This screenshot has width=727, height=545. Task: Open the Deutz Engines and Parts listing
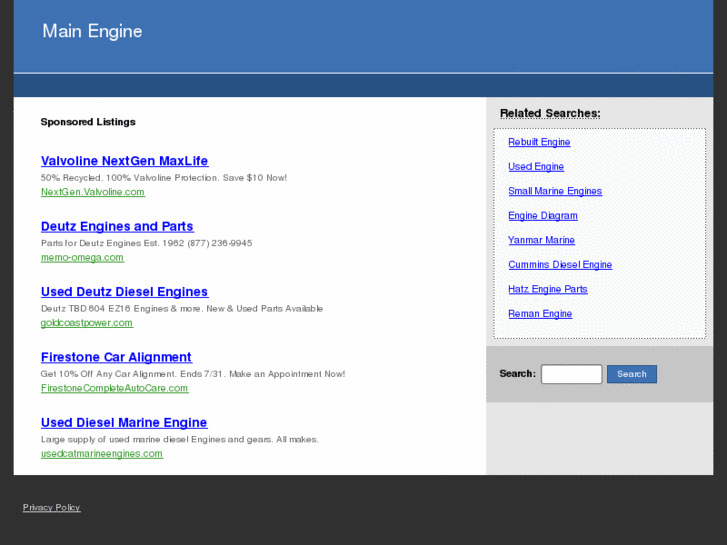(117, 226)
